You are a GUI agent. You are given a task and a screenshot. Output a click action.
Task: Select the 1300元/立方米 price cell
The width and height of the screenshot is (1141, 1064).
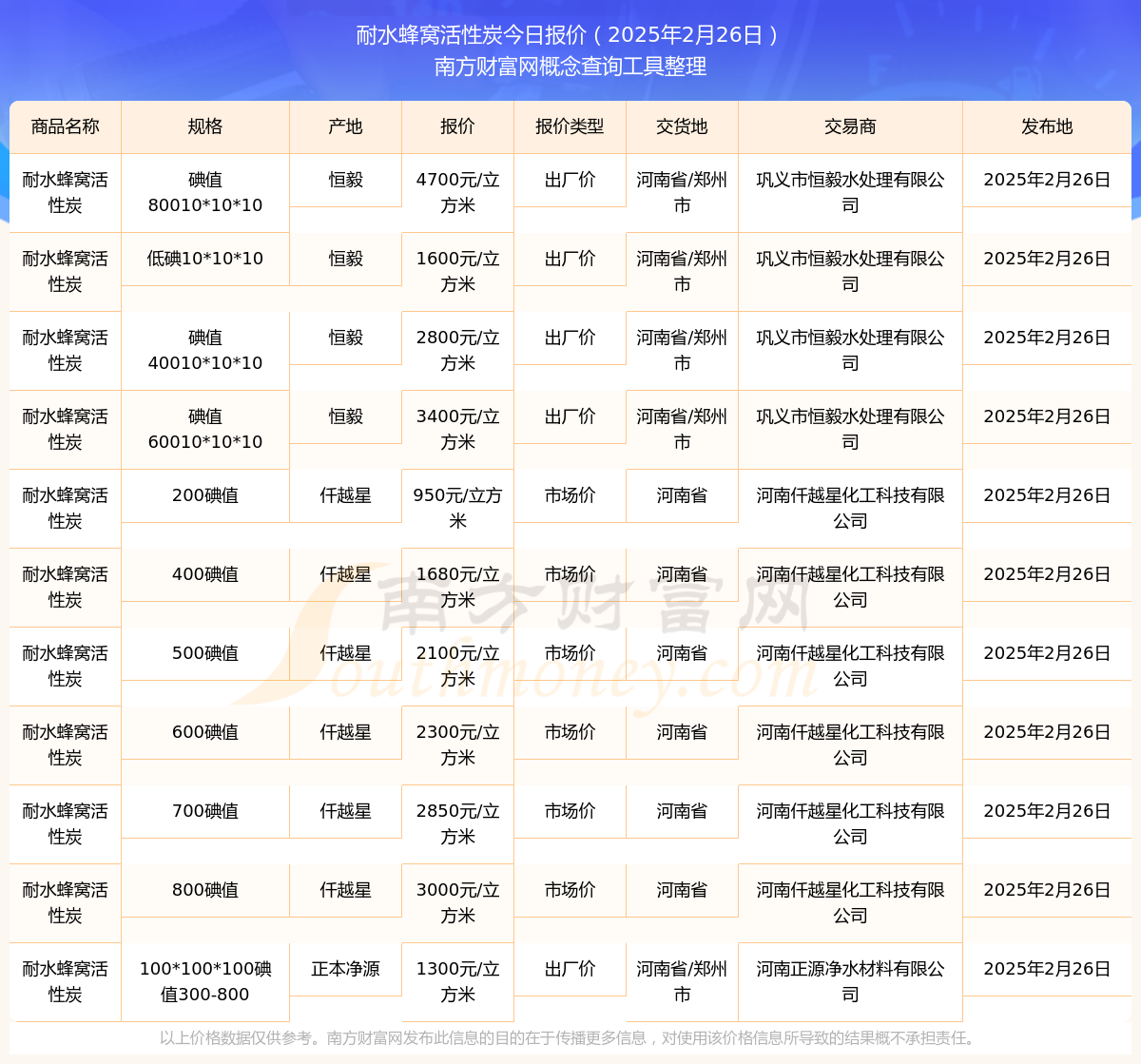[x=457, y=981]
